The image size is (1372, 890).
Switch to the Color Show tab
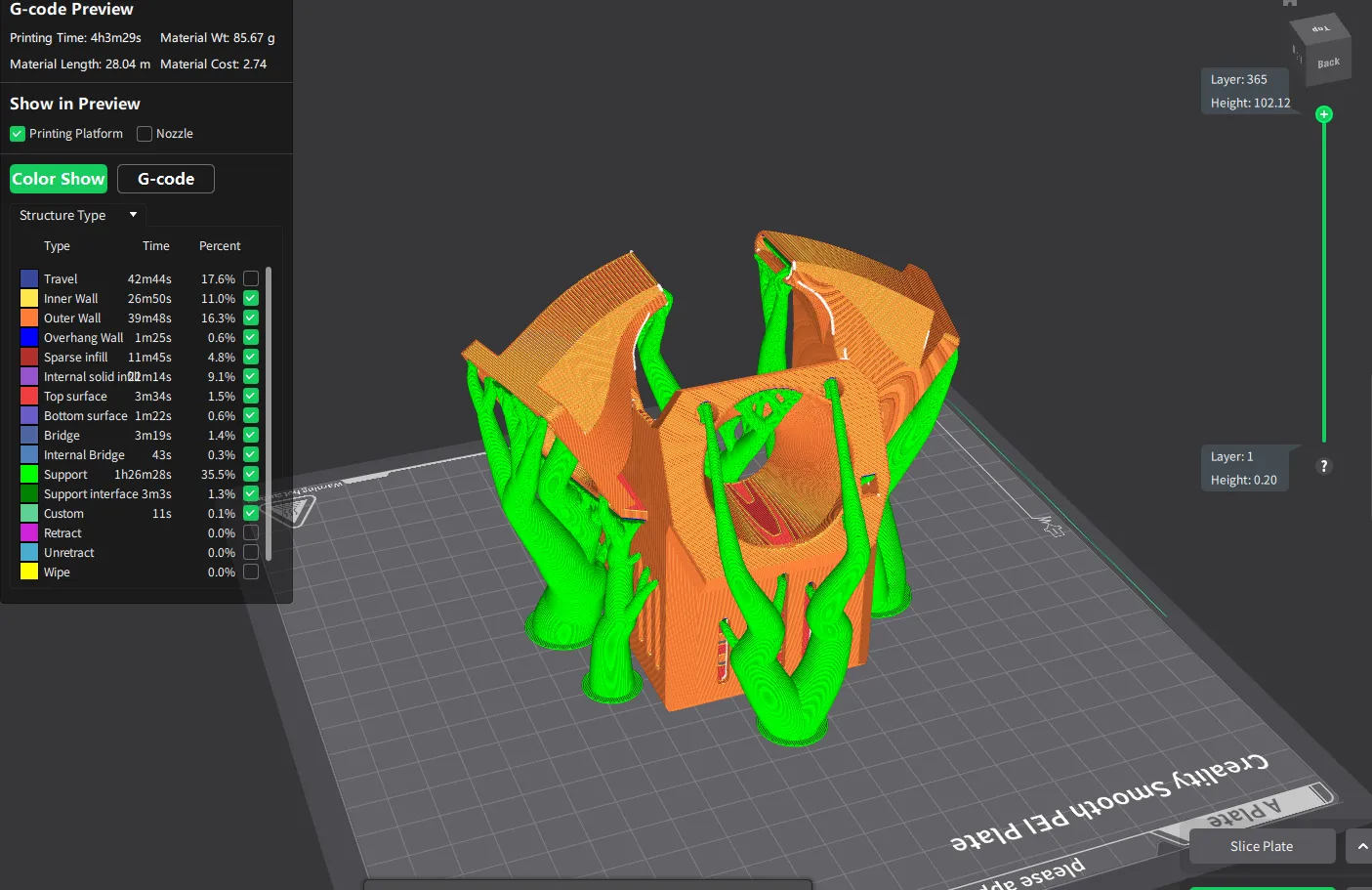point(59,179)
